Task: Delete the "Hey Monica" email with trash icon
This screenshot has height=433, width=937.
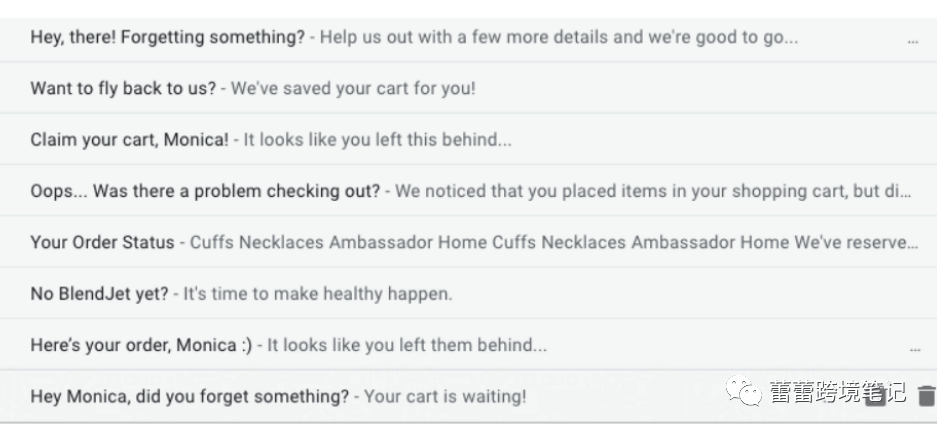Action: [926, 396]
